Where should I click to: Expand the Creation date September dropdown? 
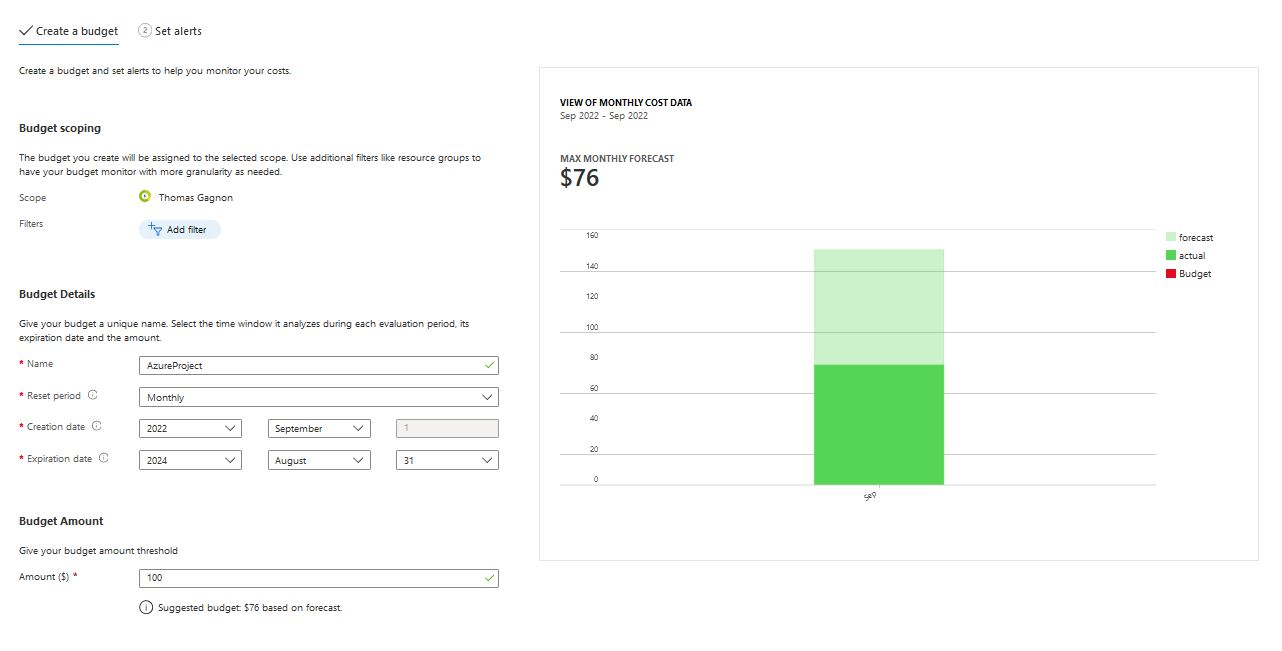click(319, 428)
